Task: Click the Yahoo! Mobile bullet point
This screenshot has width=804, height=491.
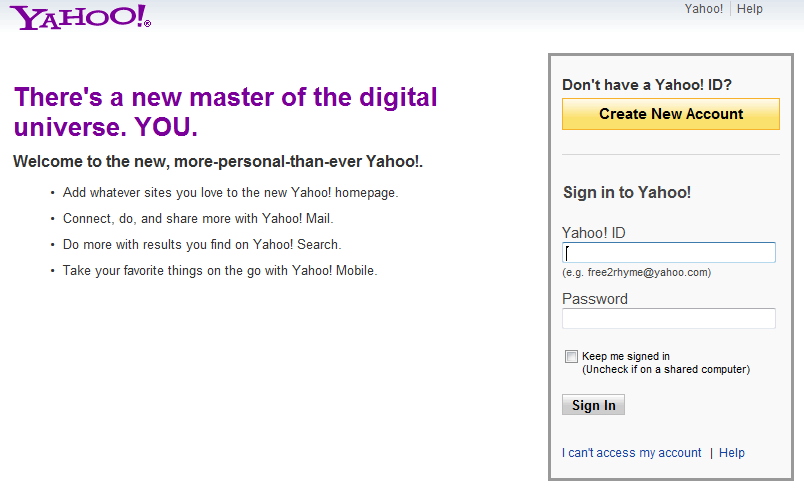Action: click(x=220, y=270)
